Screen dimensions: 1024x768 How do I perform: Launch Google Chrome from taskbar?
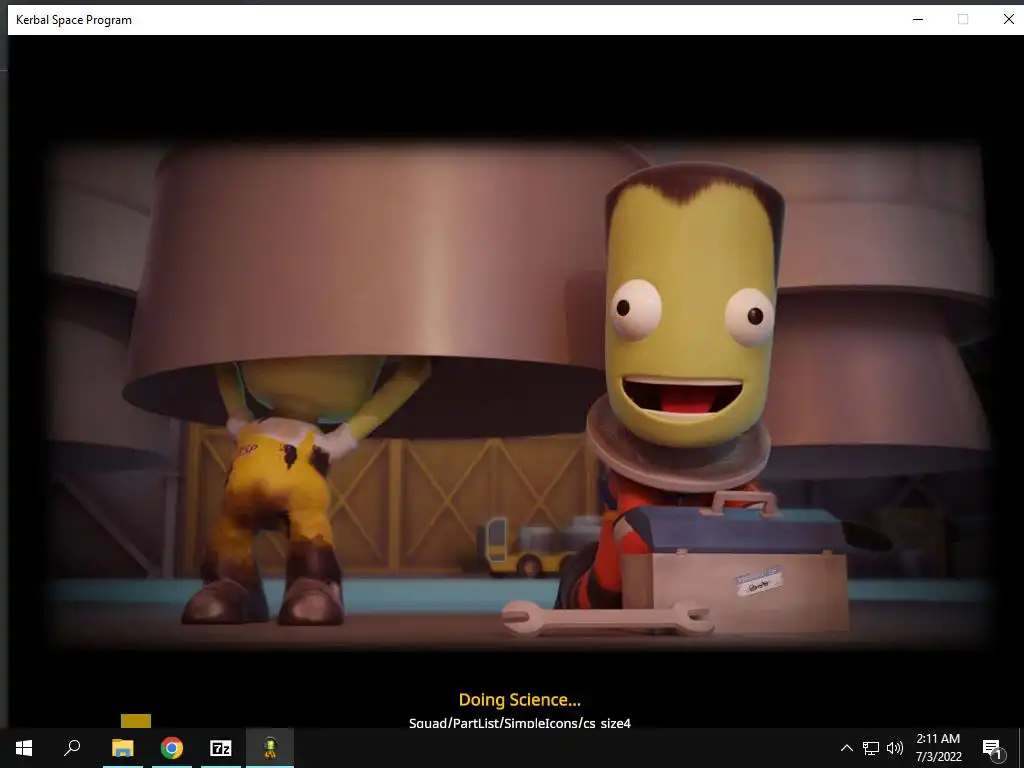click(172, 748)
